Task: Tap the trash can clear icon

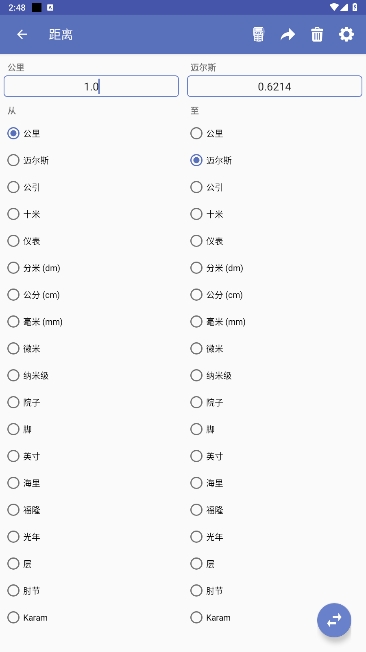Action: point(317,35)
